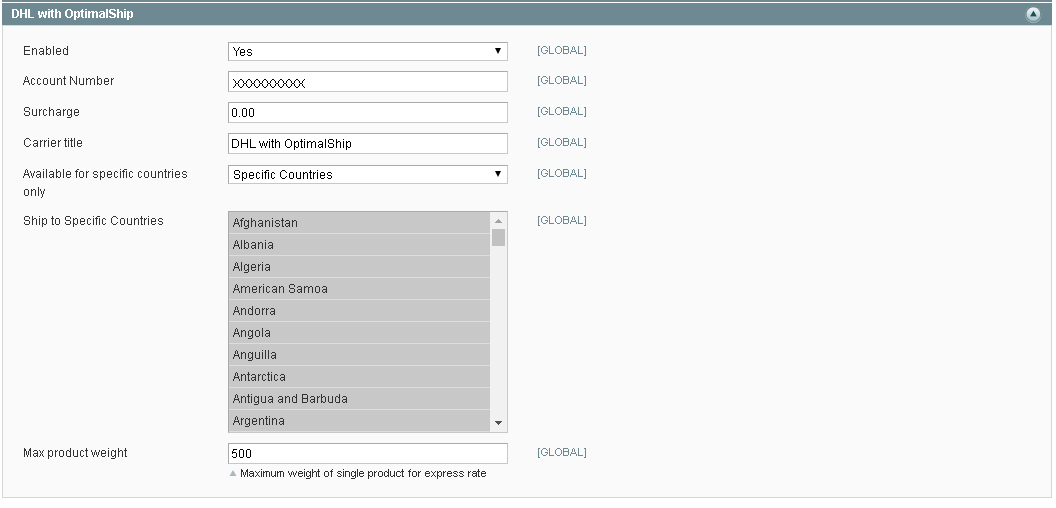Click the maximum weight hint text
The image size is (1056, 508).
[x=363, y=474]
